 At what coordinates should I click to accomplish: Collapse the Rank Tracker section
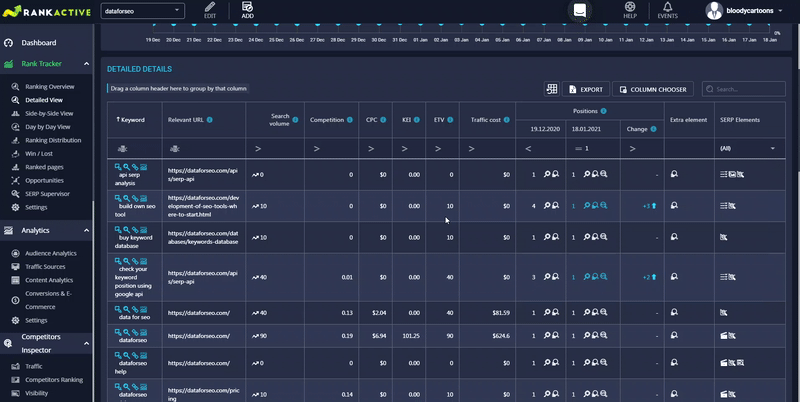pos(86,64)
